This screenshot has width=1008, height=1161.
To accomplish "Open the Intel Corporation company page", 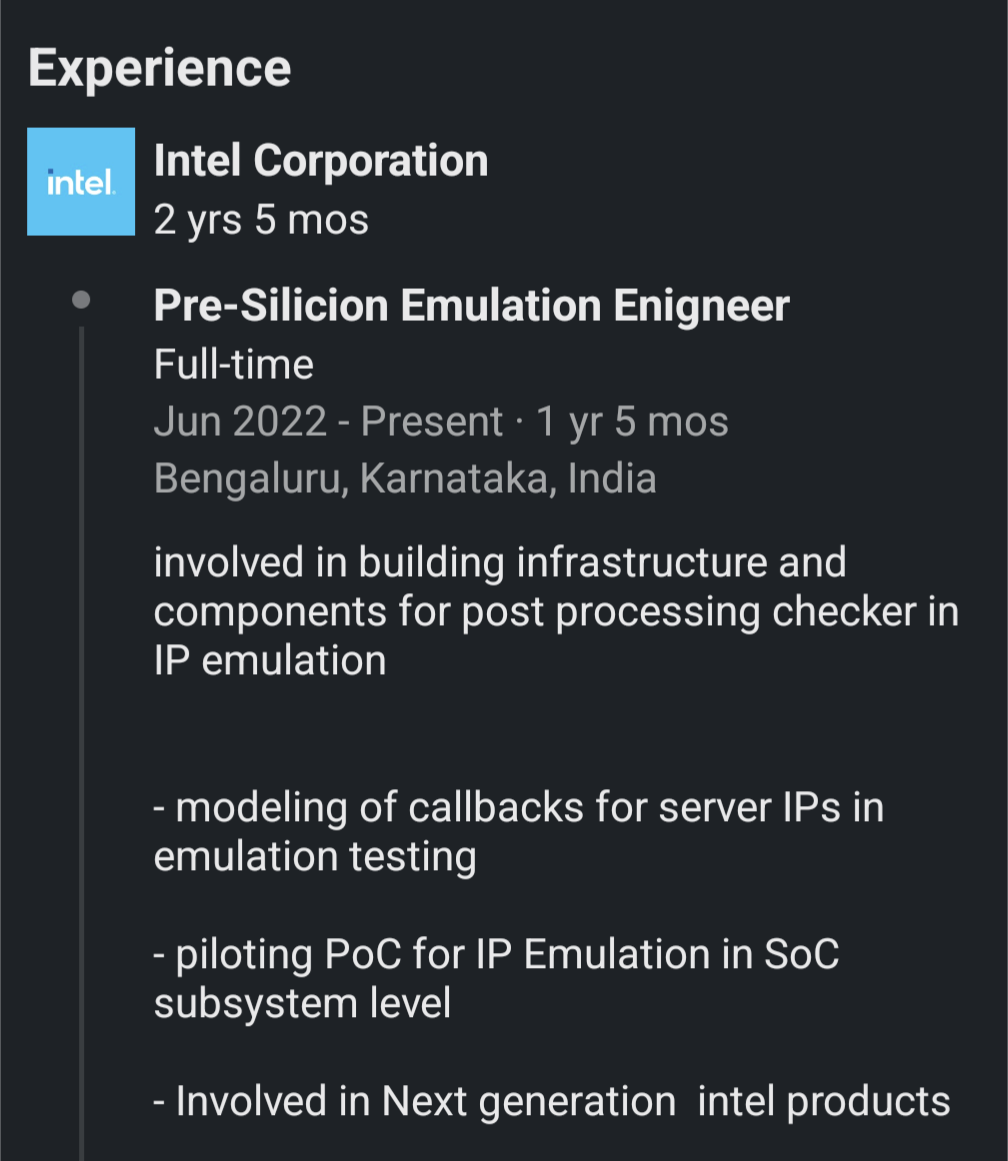I will point(321,161).
